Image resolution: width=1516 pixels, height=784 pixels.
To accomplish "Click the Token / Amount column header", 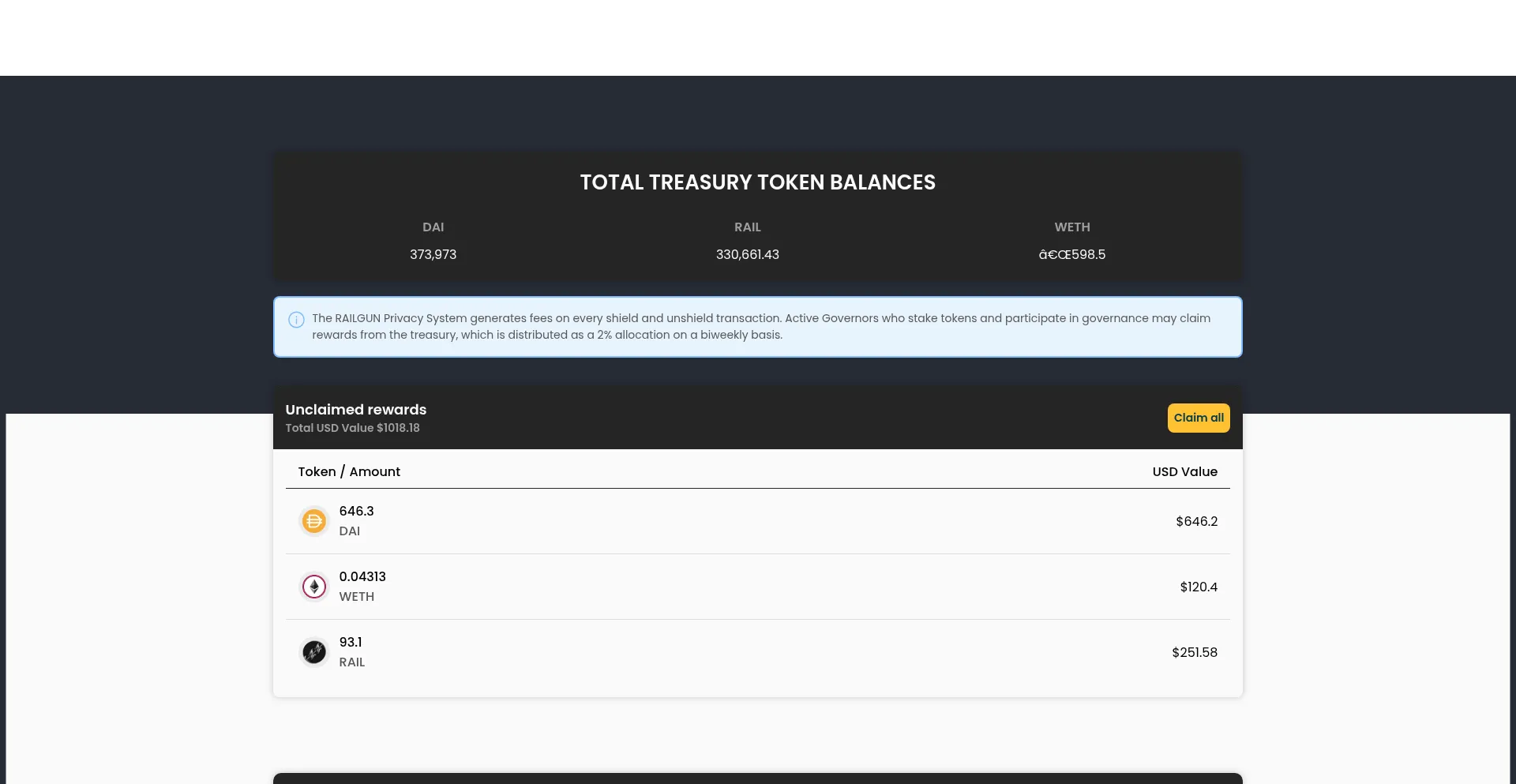I will tap(349, 471).
